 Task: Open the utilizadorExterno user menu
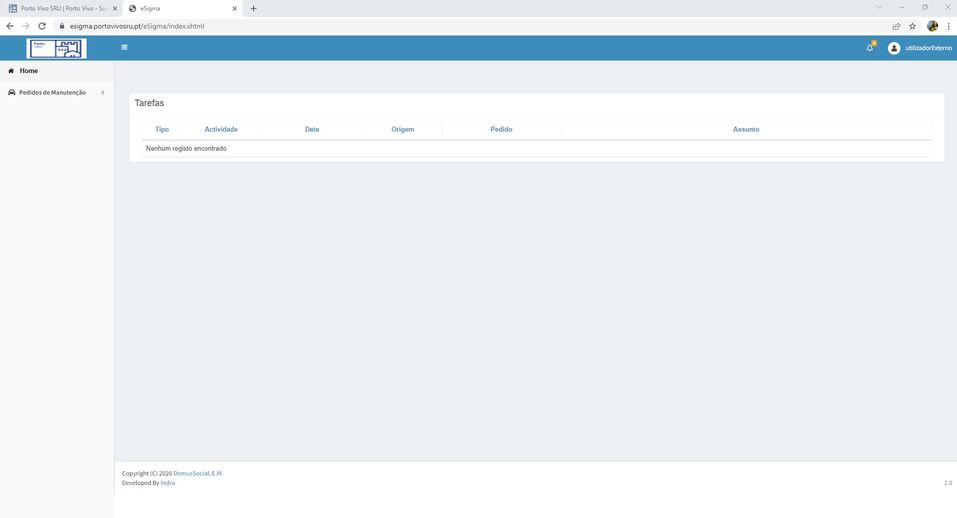[928, 48]
